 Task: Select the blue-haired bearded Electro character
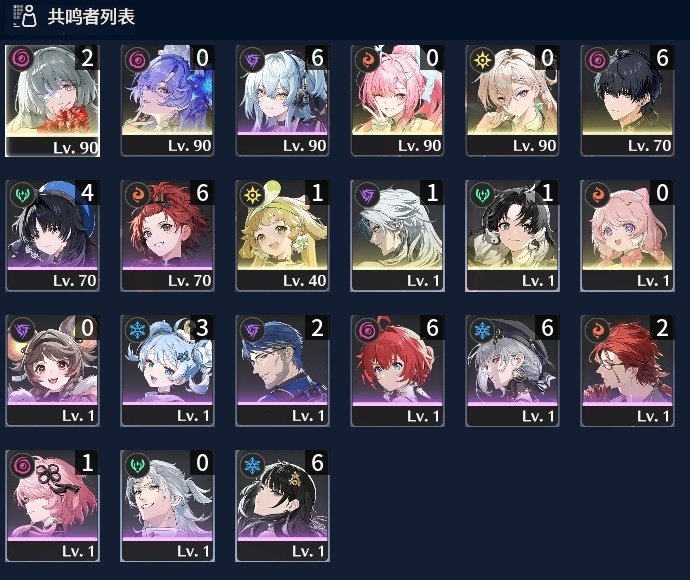pos(283,371)
